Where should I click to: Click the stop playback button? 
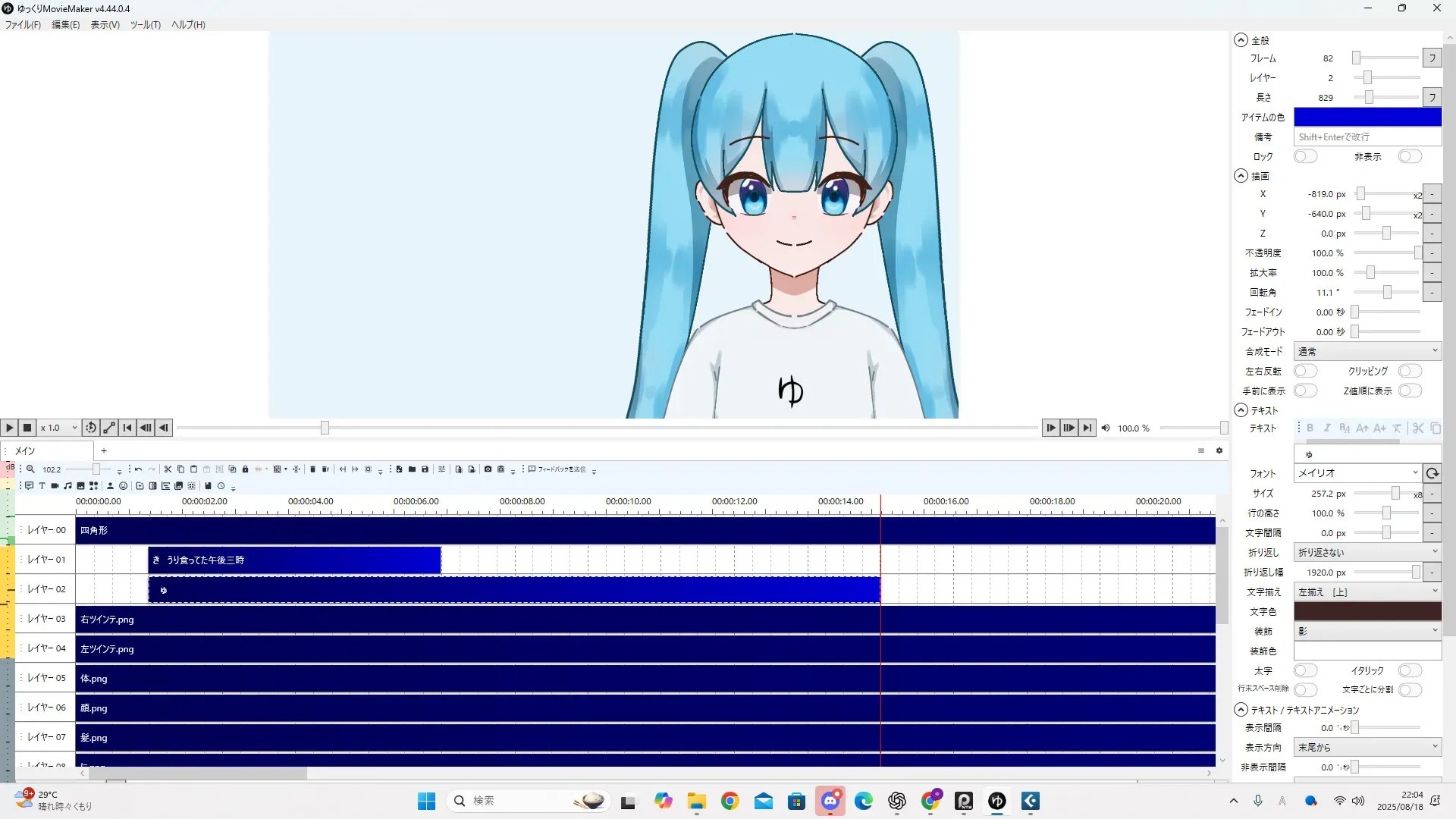coord(27,428)
